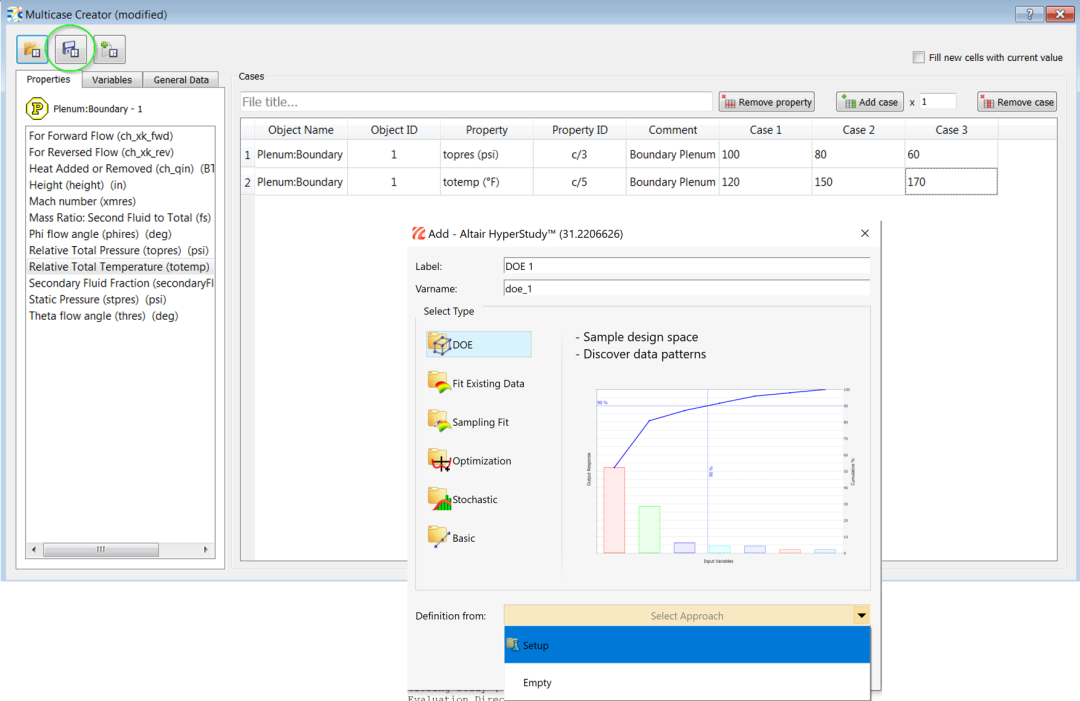Click the Add case button
This screenshot has height=701, width=1080.
tap(870, 102)
